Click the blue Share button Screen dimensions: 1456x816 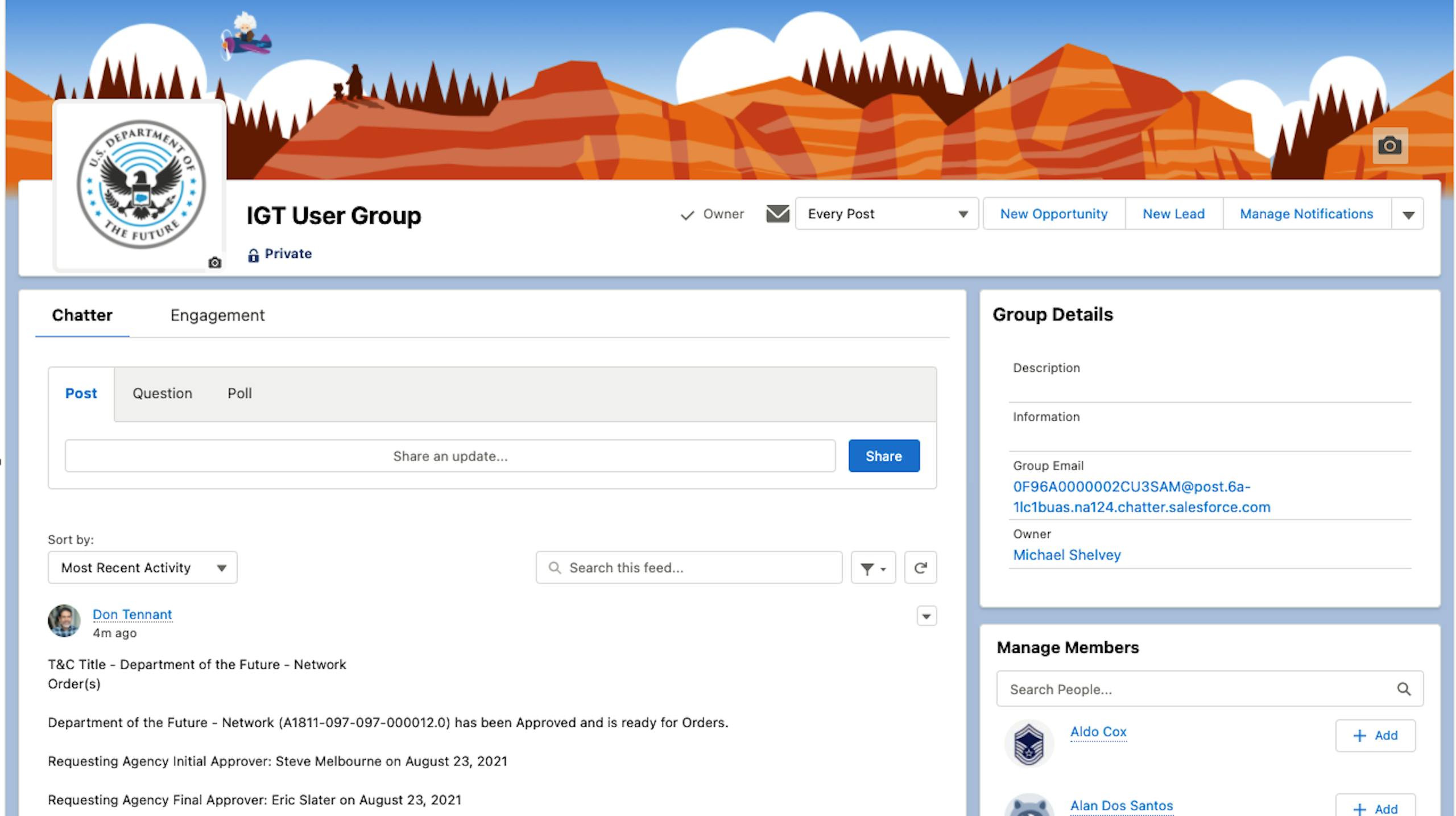coord(883,456)
